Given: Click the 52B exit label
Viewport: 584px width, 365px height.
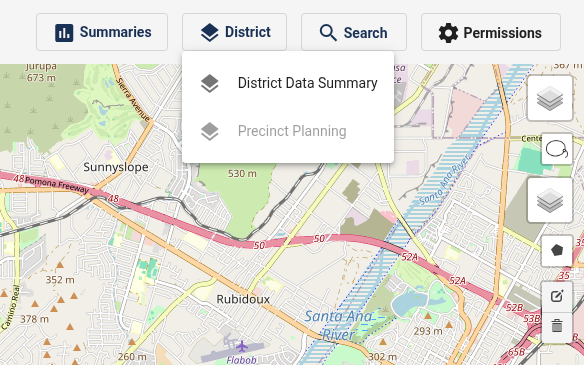Looking at the screenshot, I should [514, 308].
